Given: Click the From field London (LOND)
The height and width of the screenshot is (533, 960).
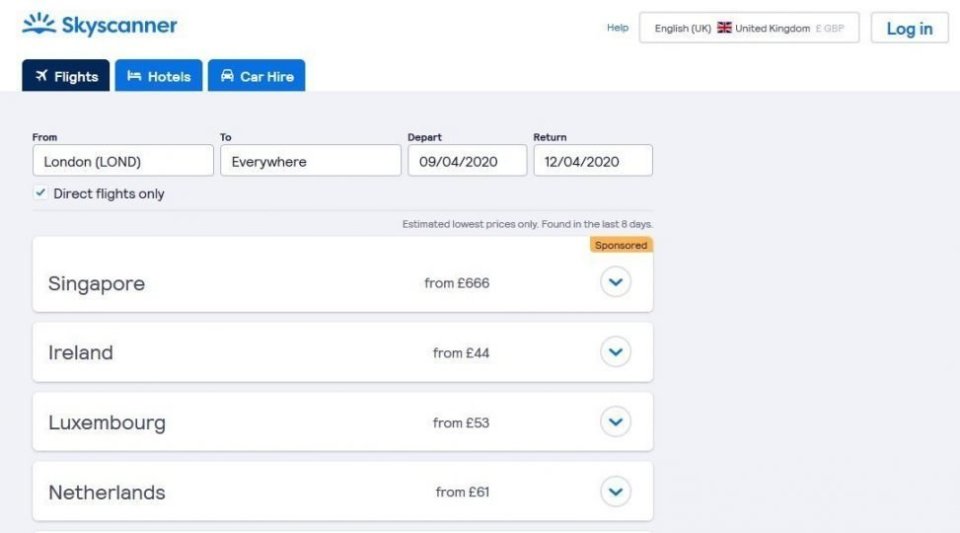Looking at the screenshot, I should (x=123, y=161).
